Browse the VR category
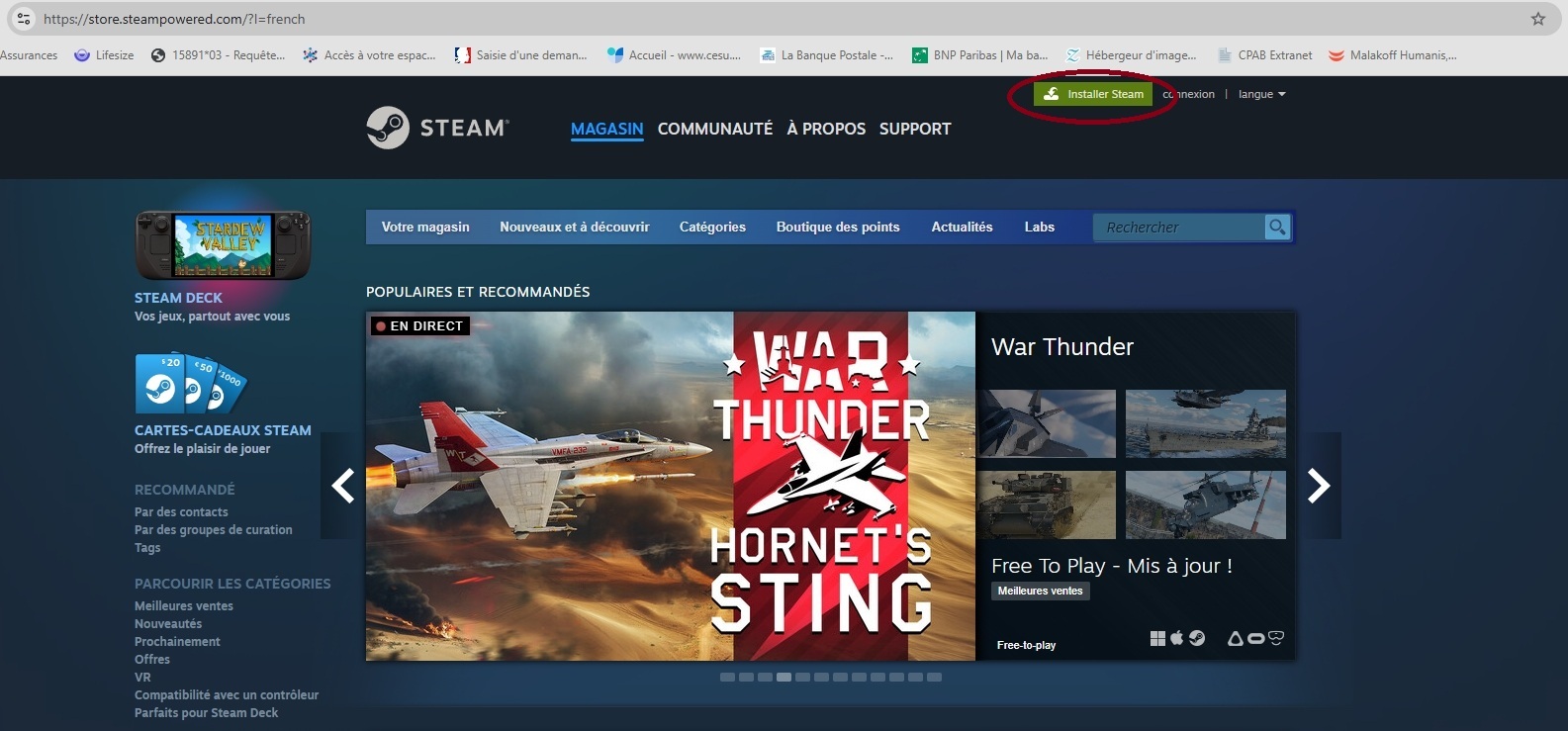Image resolution: width=1568 pixels, height=731 pixels. (x=142, y=678)
